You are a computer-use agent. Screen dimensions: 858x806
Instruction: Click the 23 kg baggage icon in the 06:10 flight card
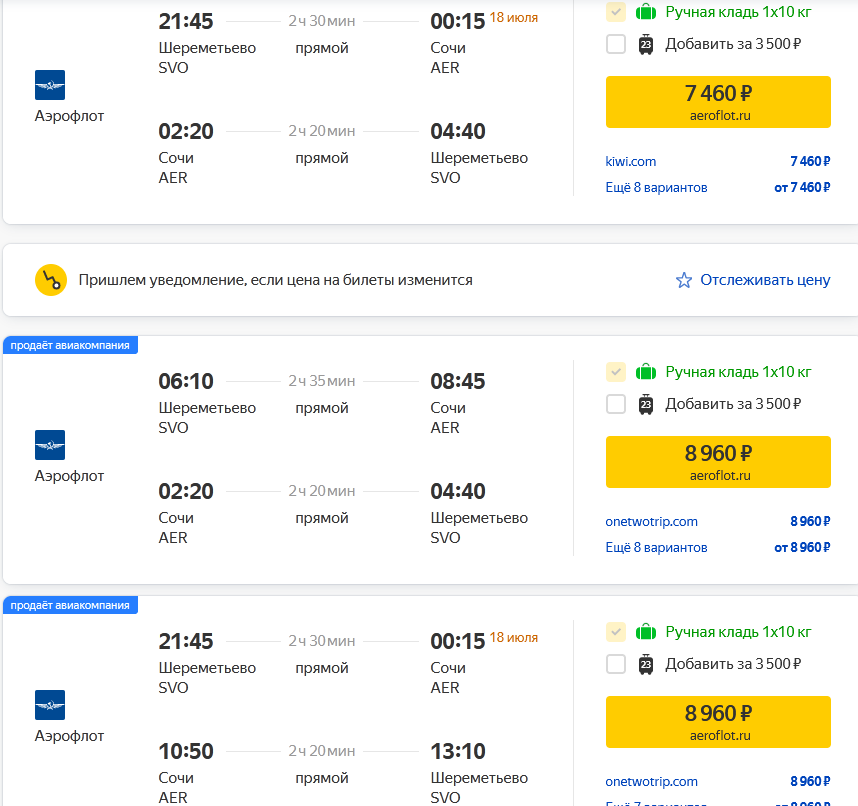(x=646, y=404)
